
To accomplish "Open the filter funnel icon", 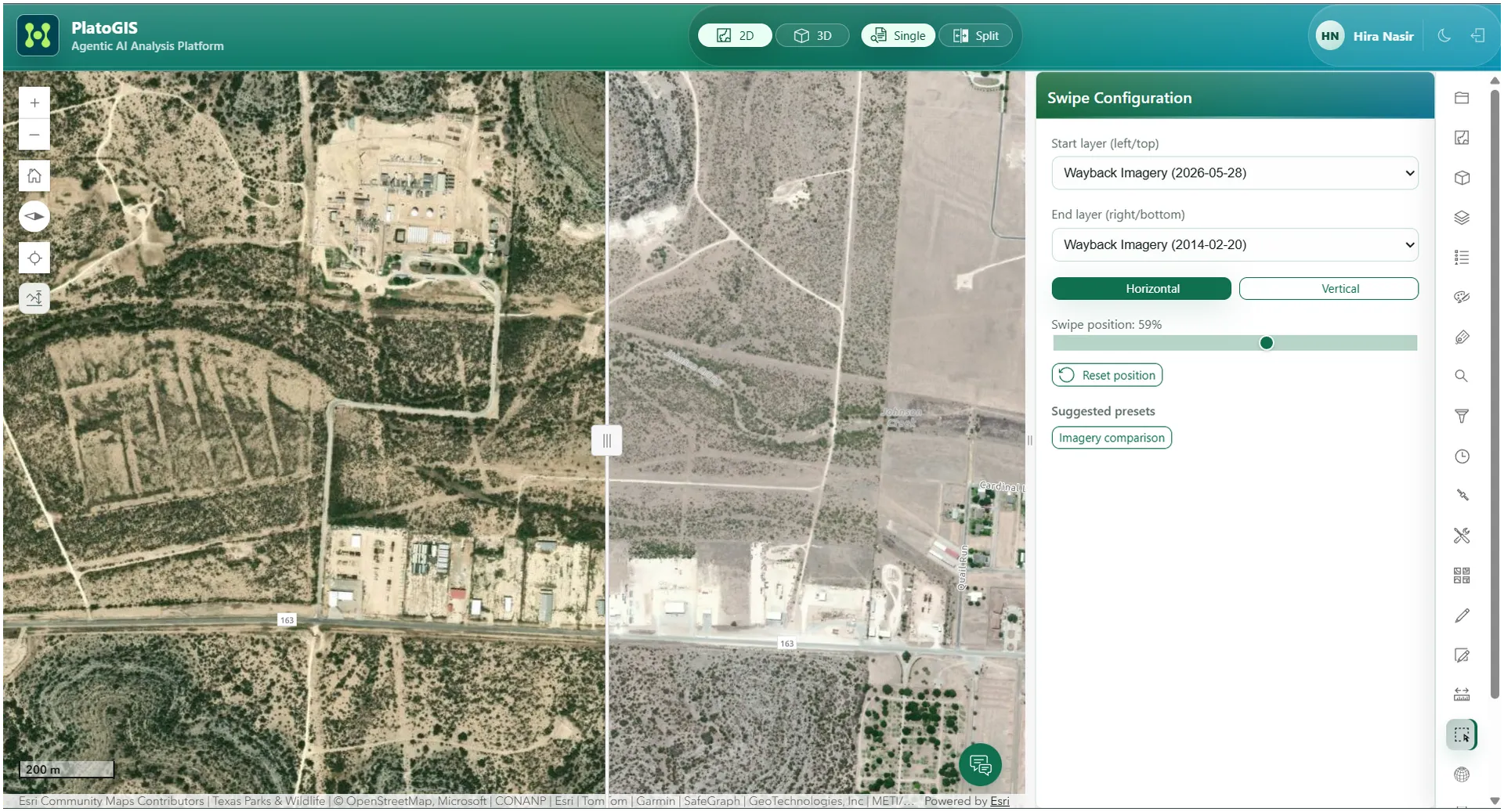I will pyautogui.click(x=1461, y=417).
